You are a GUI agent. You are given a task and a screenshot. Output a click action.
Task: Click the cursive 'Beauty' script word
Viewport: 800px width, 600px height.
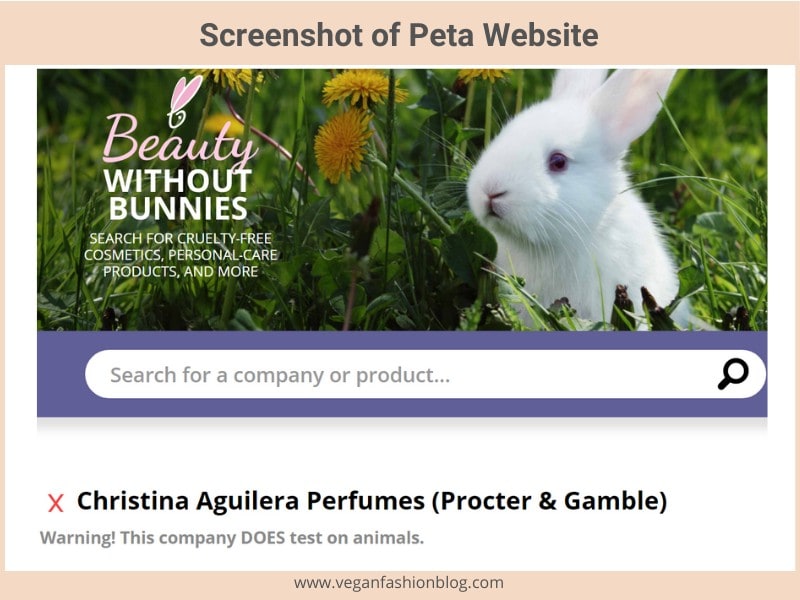[x=180, y=140]
